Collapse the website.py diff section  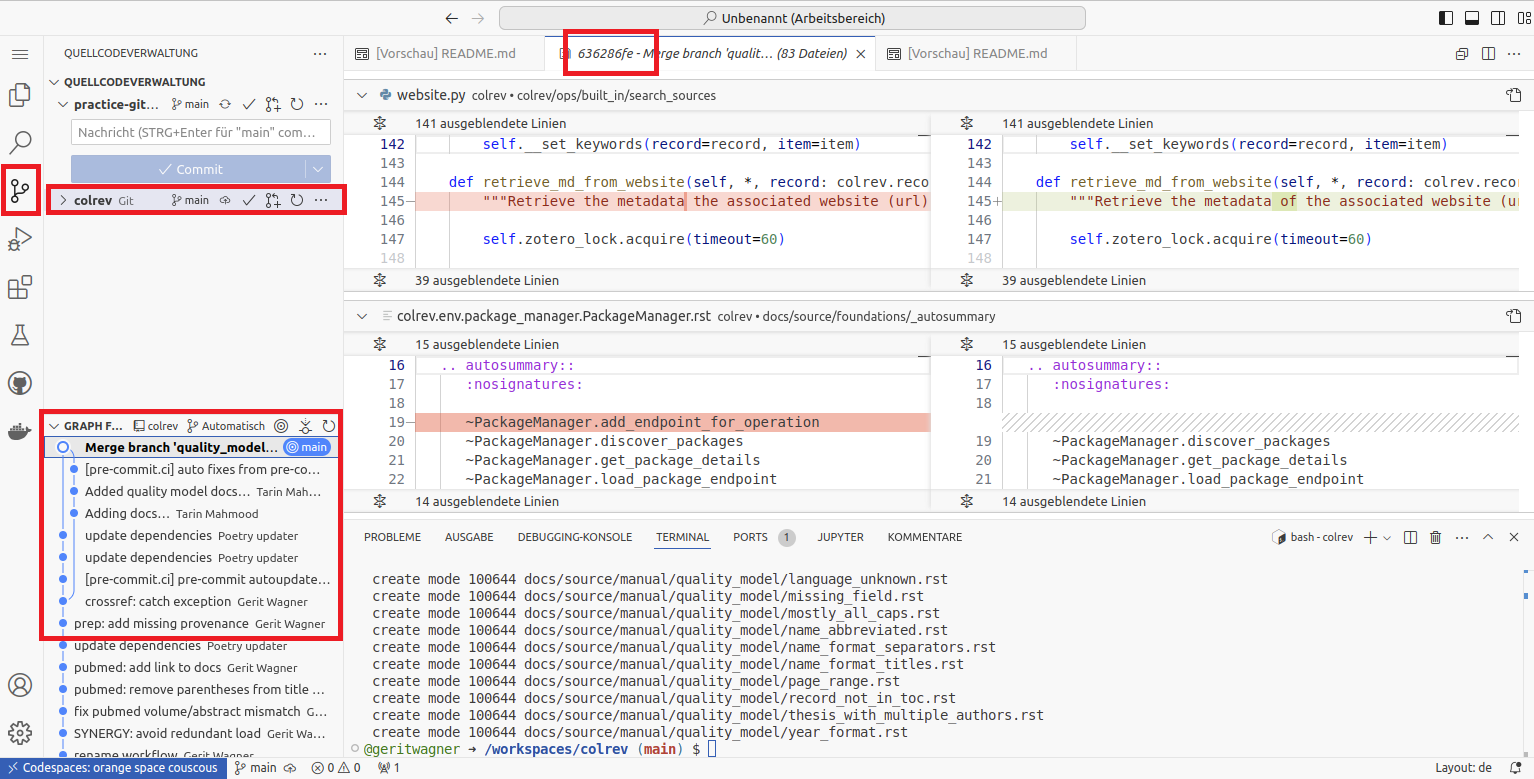361,95
